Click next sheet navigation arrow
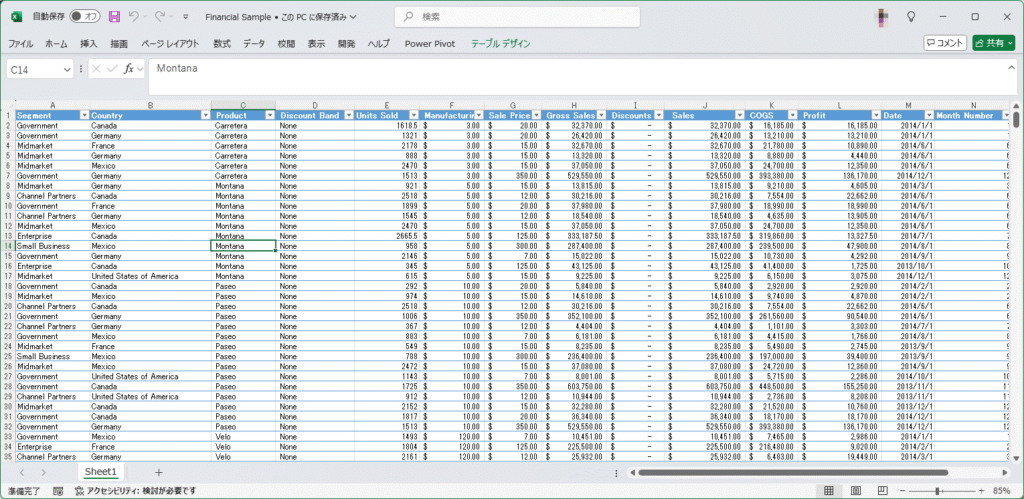 tap(44, 472)
